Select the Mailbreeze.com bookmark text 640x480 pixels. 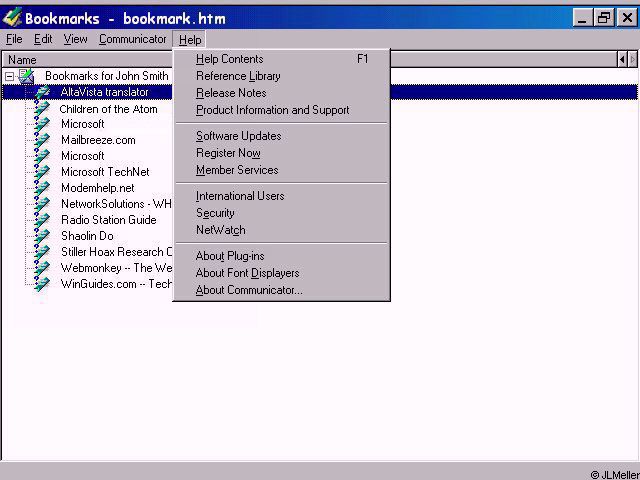click(x=98, y=140)
